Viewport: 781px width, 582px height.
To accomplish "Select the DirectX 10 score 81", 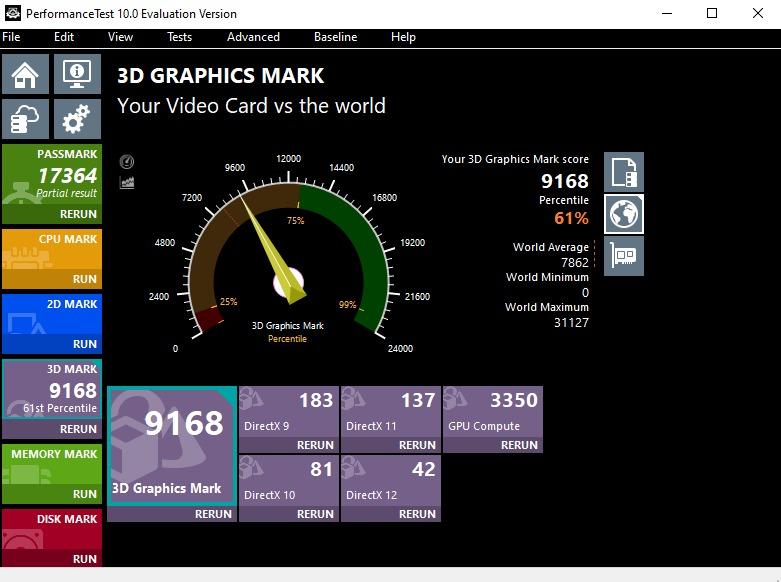I will (321, 469).
